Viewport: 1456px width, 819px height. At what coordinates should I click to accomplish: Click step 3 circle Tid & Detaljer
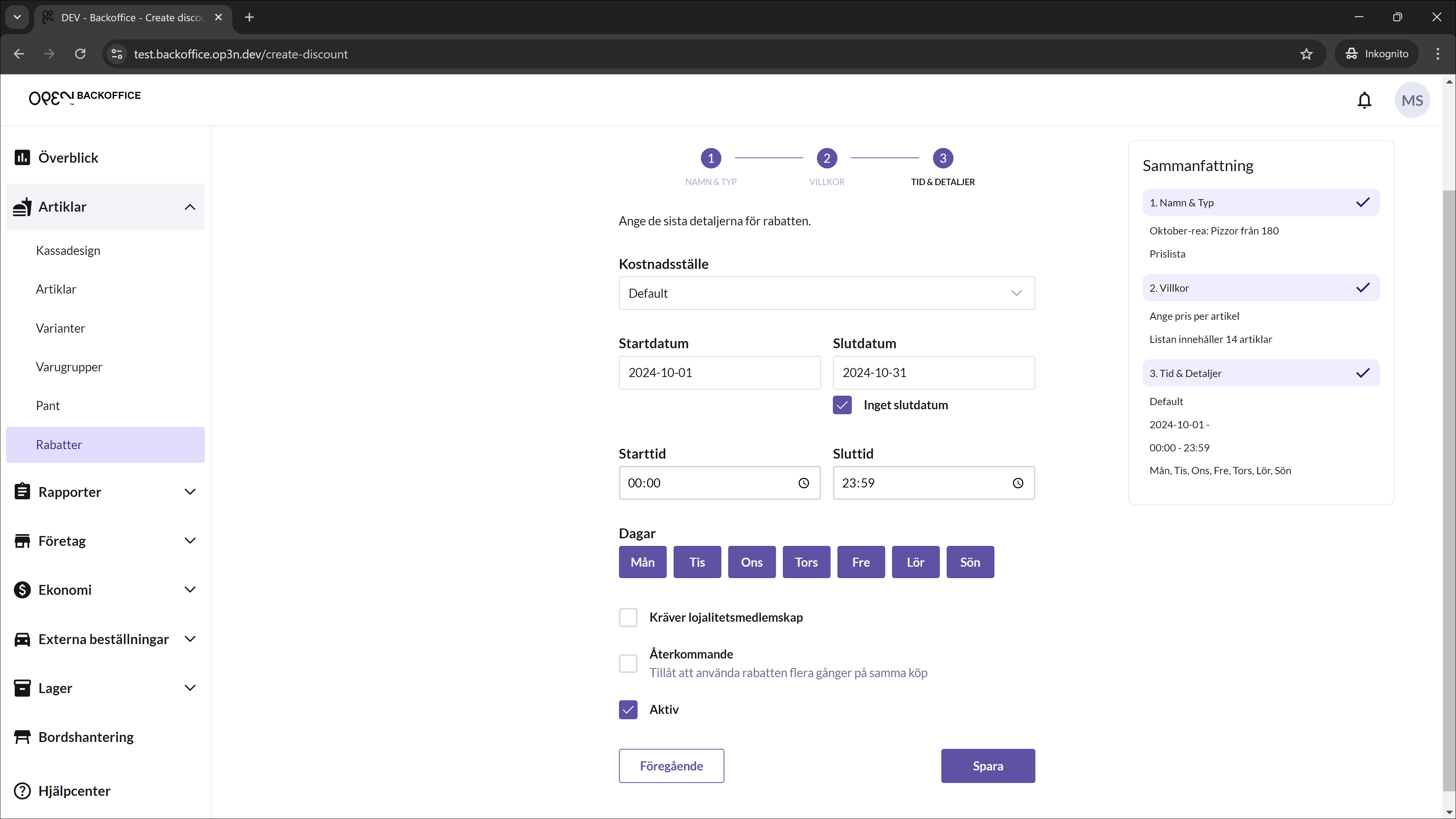pyautogui.click(x=942, y=158)
